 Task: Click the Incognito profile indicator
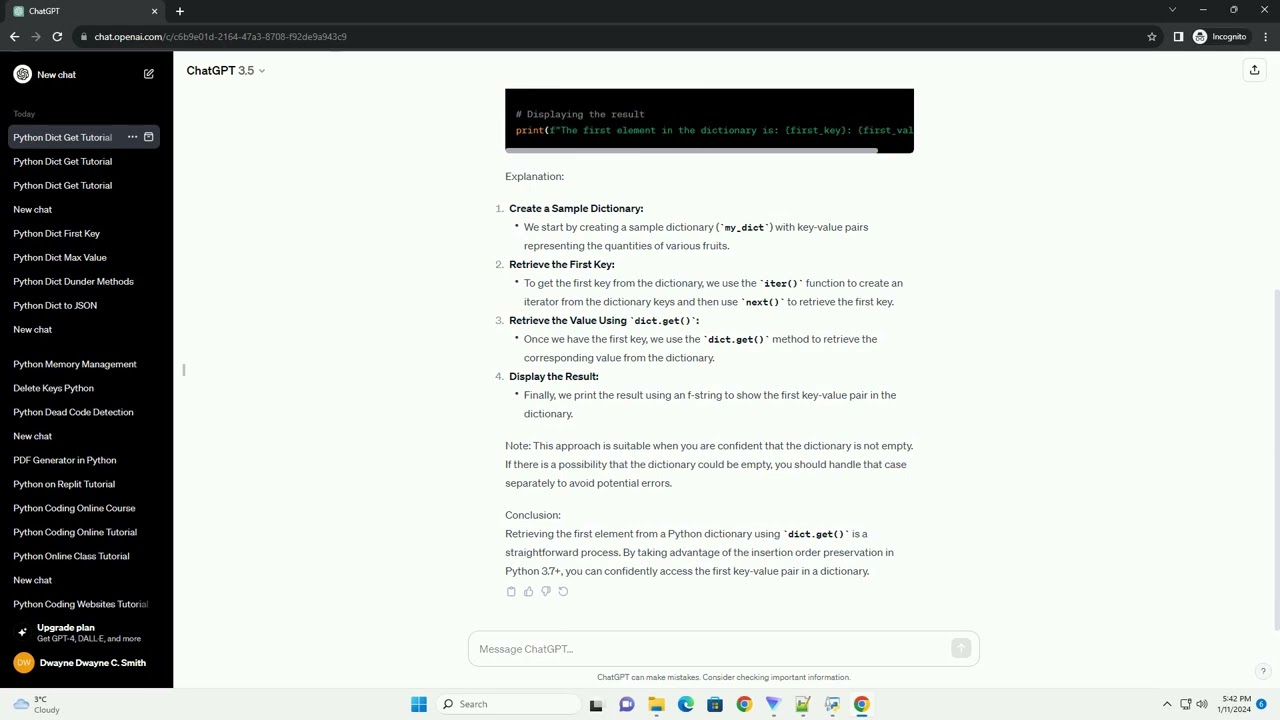pos(1219,37)
